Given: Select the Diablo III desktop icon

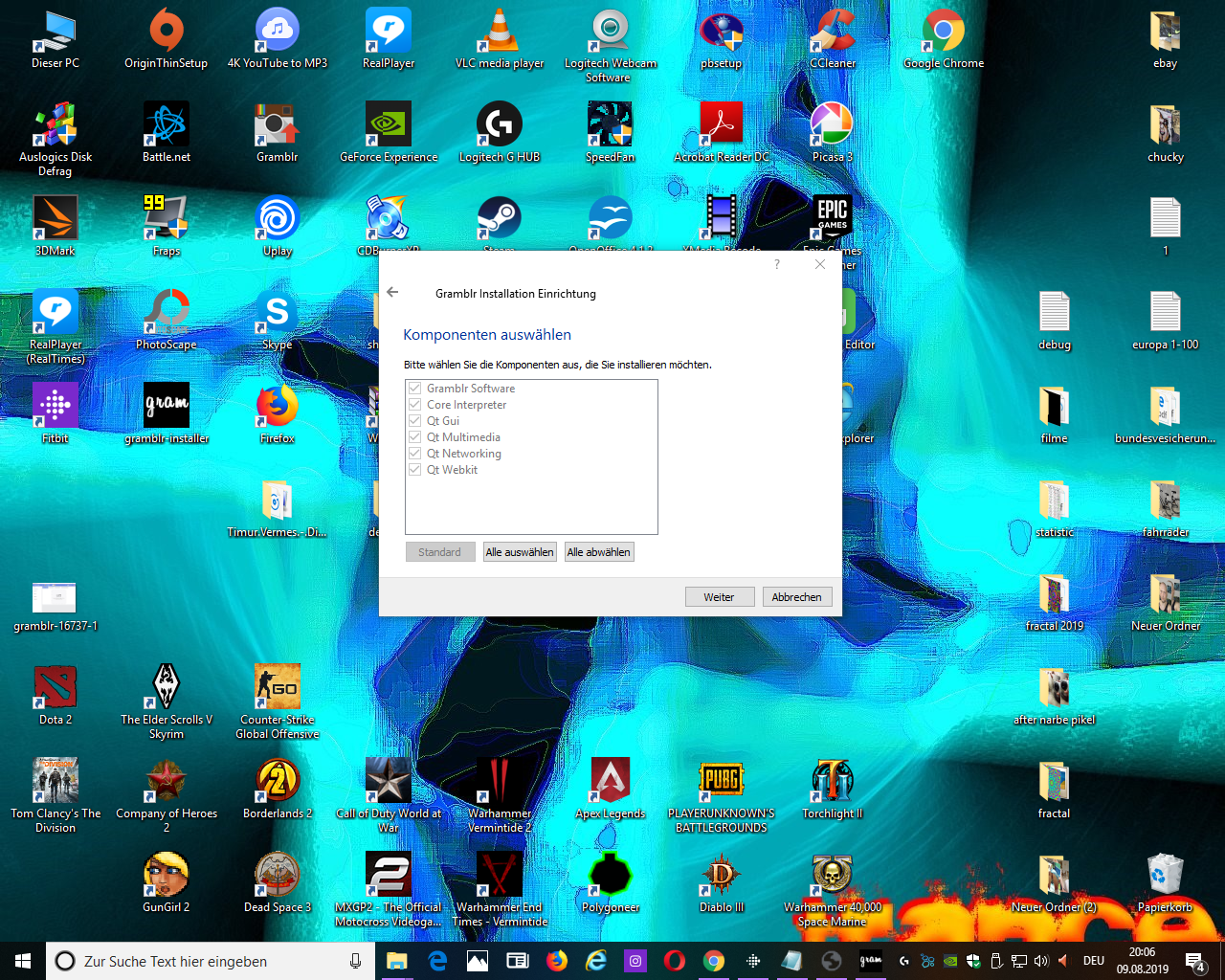Looking at the screenshot, I should (x=722, y=884).
